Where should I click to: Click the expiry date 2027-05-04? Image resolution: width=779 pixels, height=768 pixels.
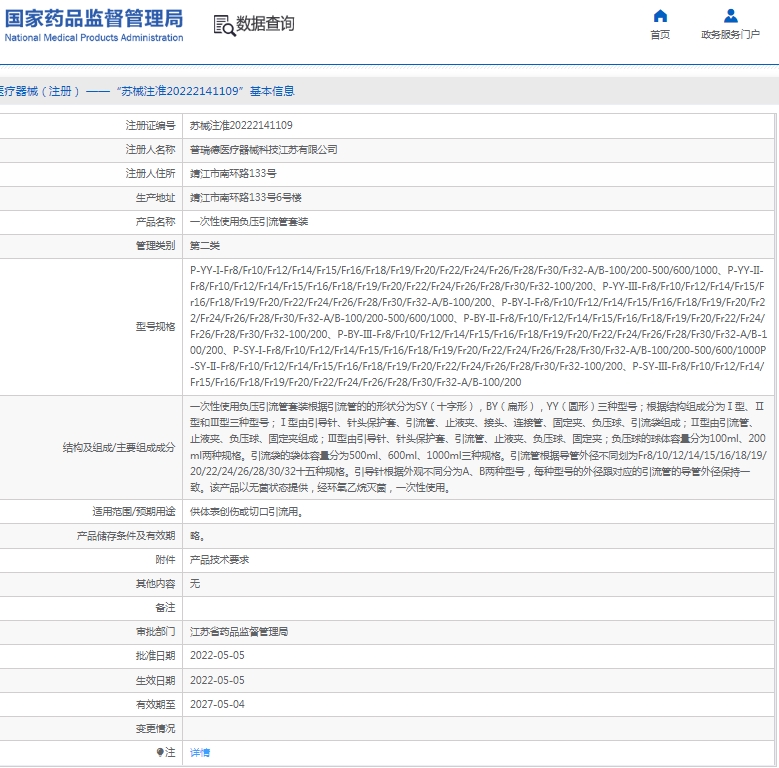click(x=217, y=704)
